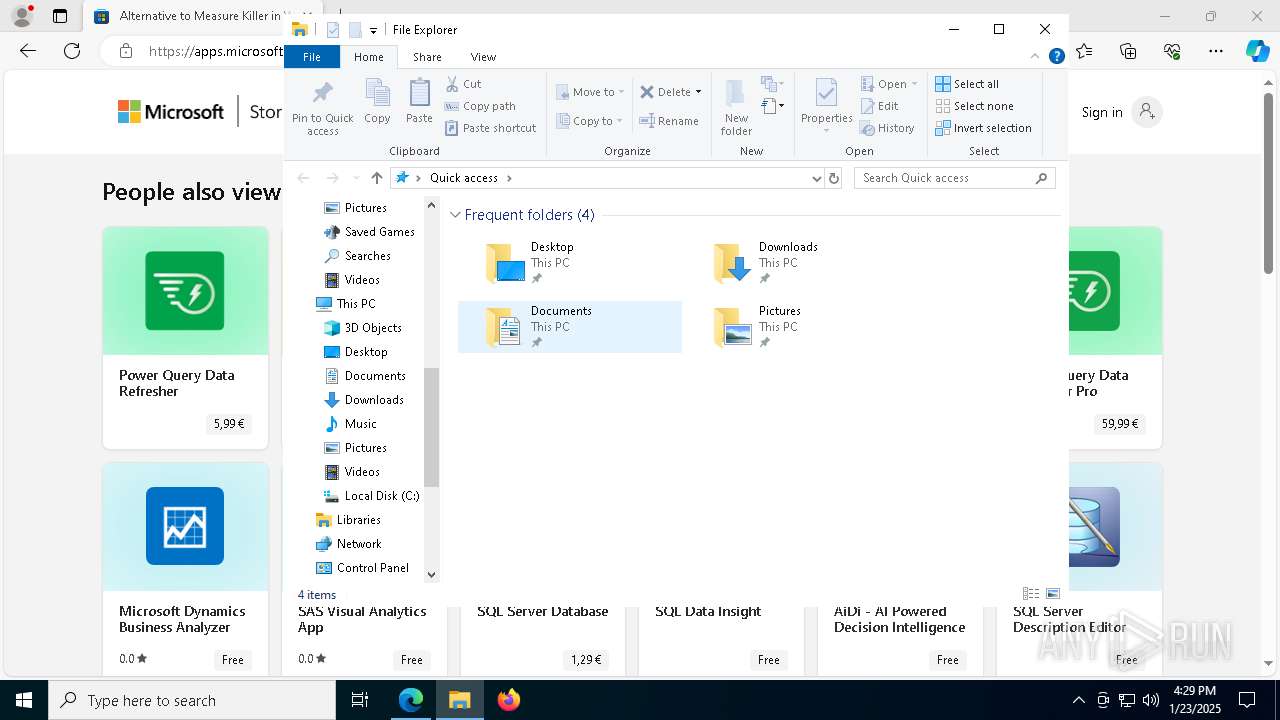Image resolution: width=1280 pixels, height=720 pixels.
Task: Collapse the Frequent folders group
Action: (455, 215)
